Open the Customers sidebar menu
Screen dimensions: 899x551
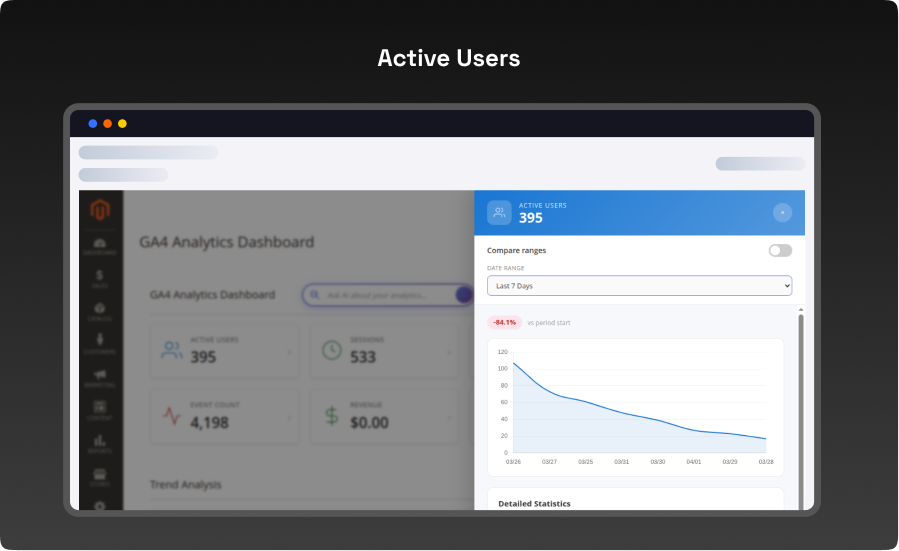100,344
